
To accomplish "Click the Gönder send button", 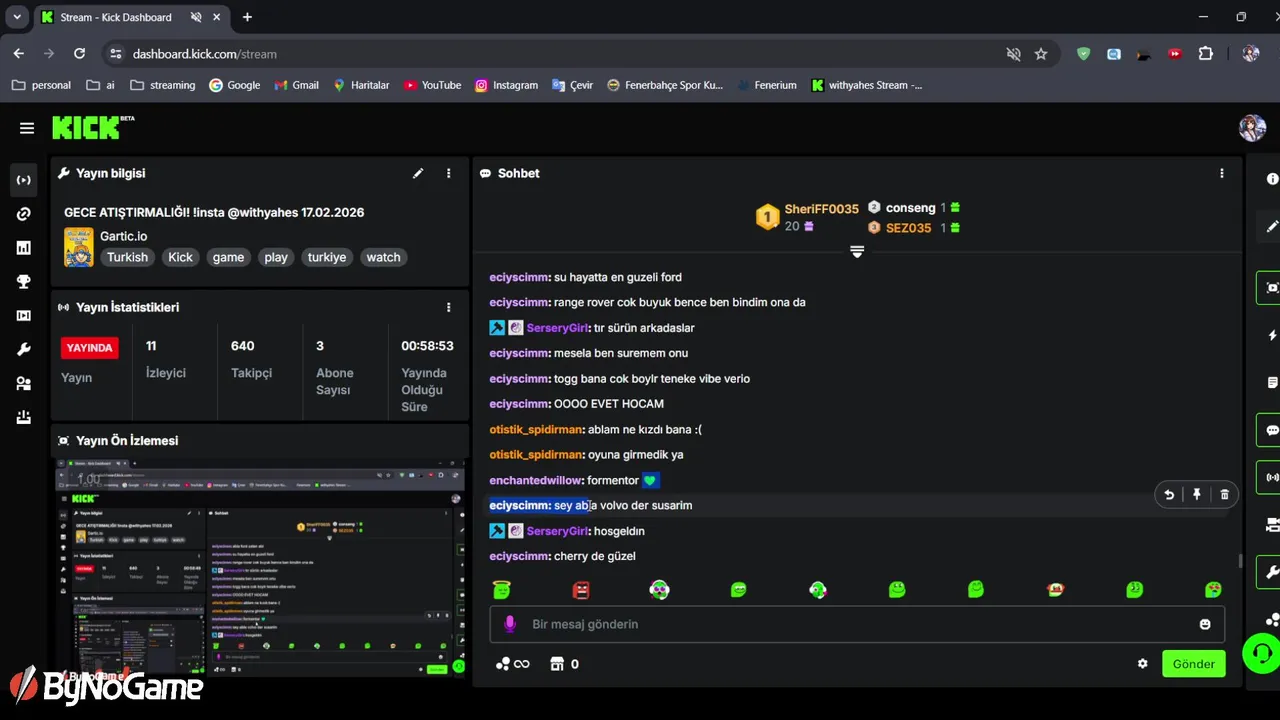I will click(x=1194, y=664).
